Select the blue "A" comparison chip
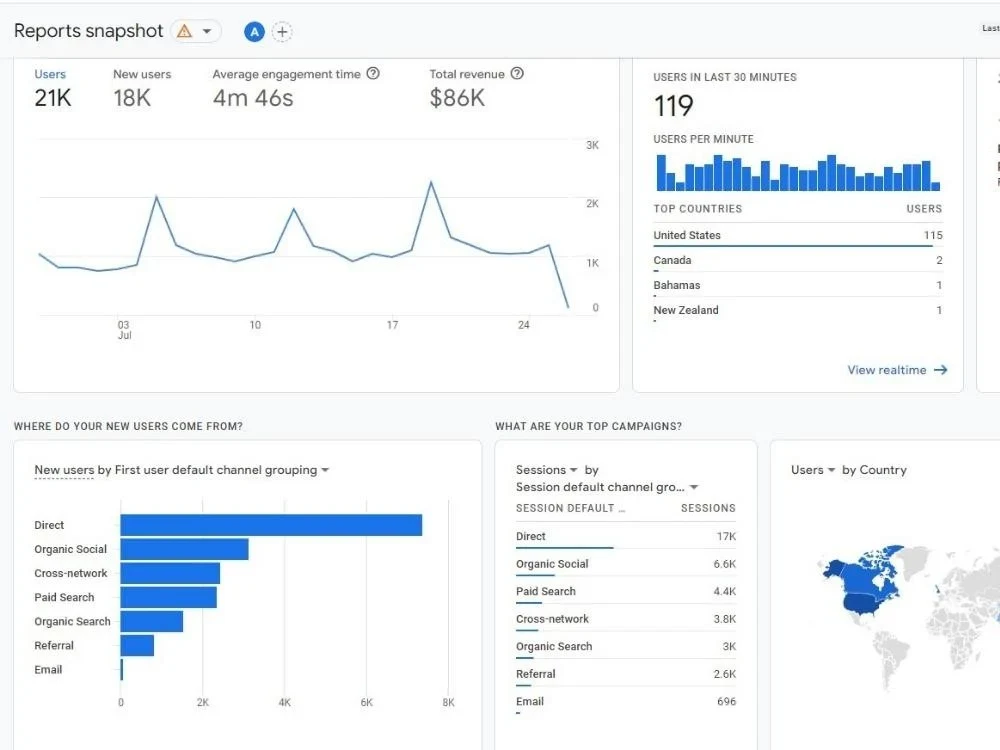 pos(255,31)
